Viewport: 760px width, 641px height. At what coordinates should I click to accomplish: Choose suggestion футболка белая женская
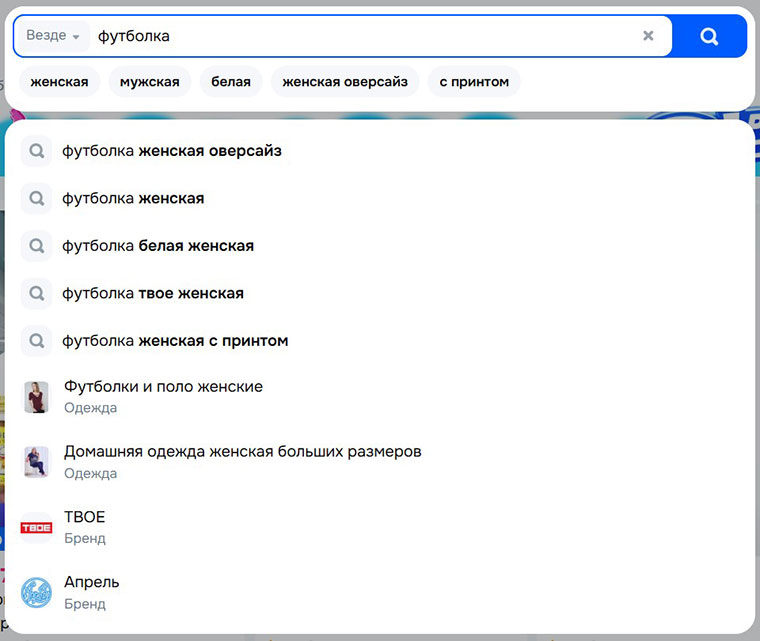380,246
